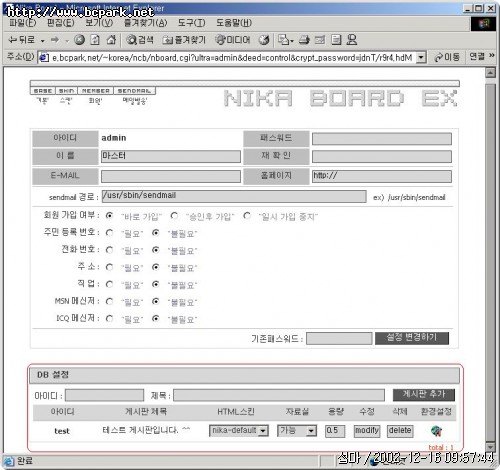
Task: Click the vertical scrollbar up arrow
Action: pyautogui.click(x=490, y=72)
